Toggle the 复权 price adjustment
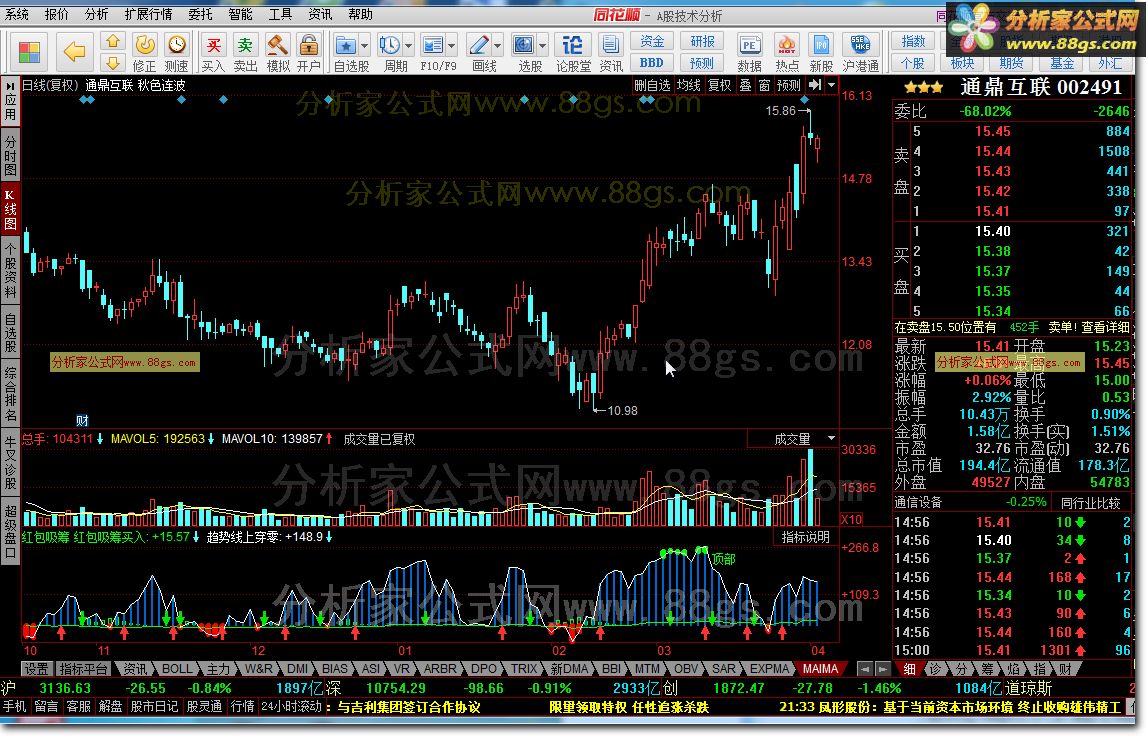The image size is (1148, 737). point(719,85)
